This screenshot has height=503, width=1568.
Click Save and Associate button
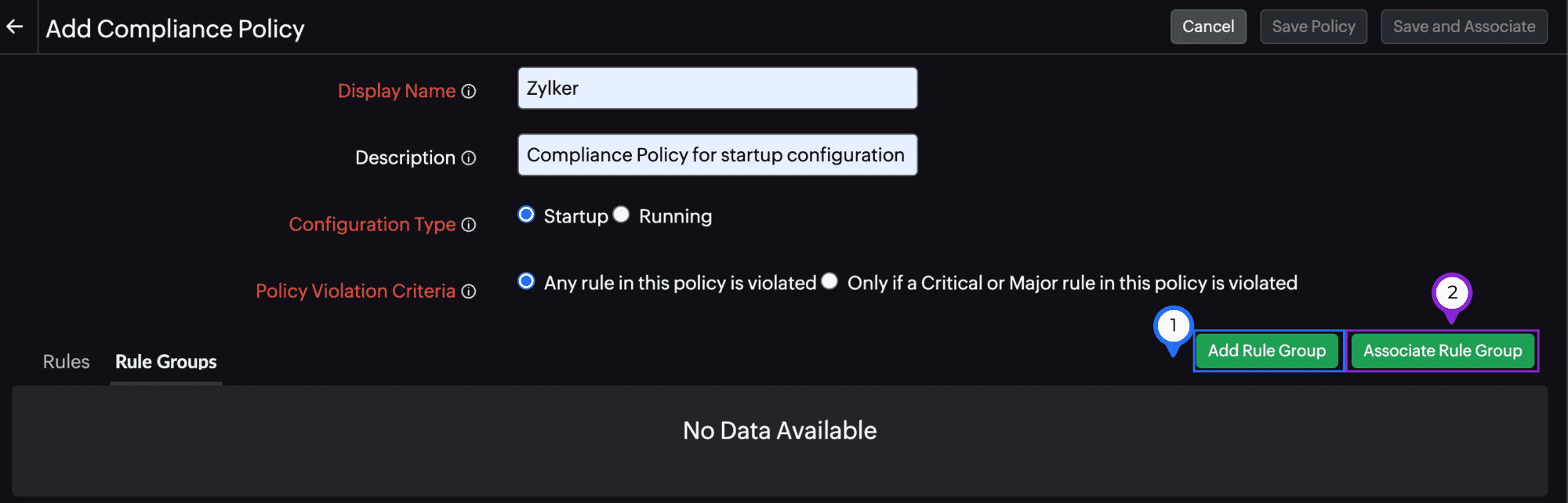(x=1464, y=27)
